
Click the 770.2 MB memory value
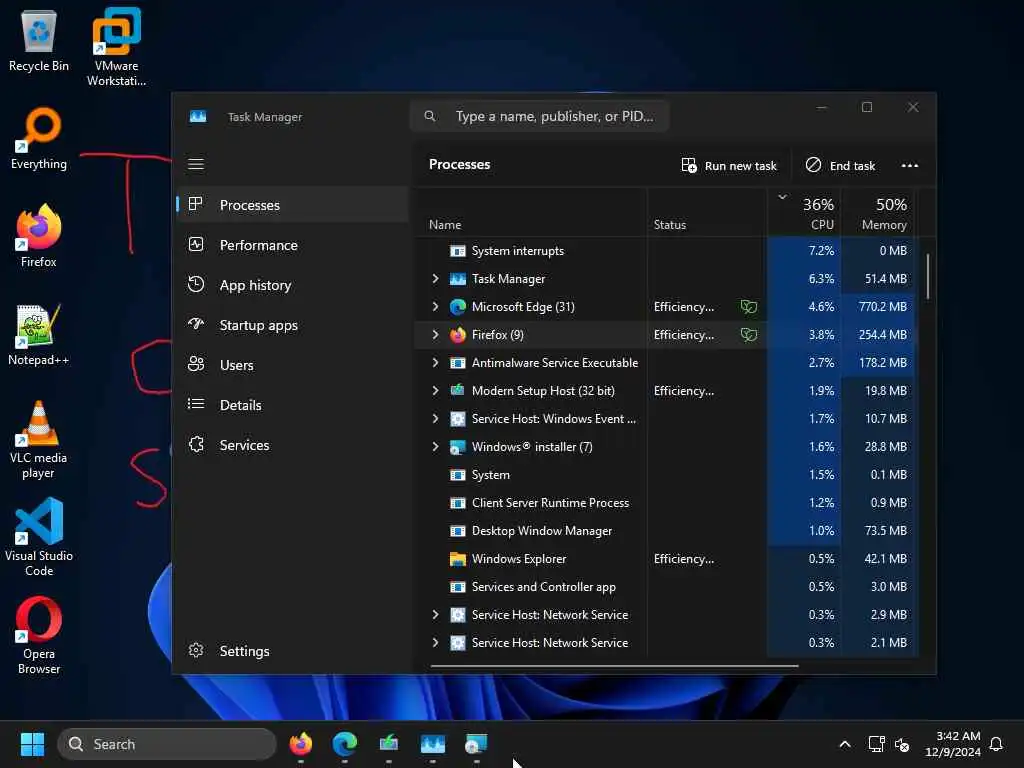(x=882, y=307)
